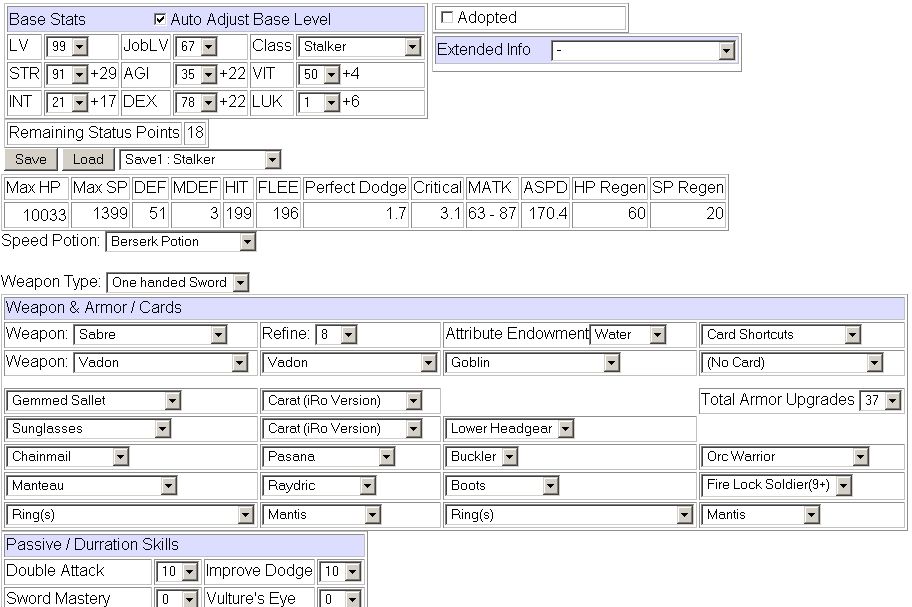
Task: Enable the Adopted checkbox
Action: coord(447,17)
